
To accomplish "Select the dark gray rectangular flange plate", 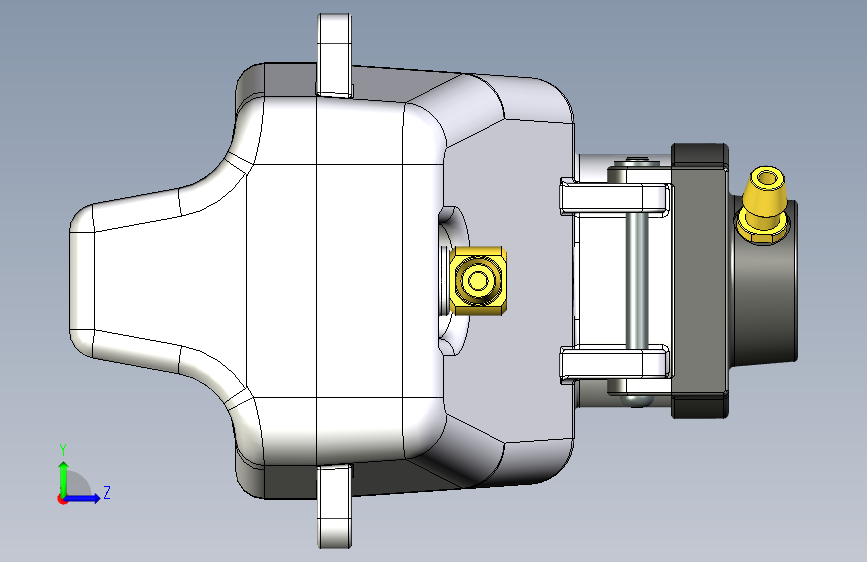I will pyautogui.click(x=700, y=280).
